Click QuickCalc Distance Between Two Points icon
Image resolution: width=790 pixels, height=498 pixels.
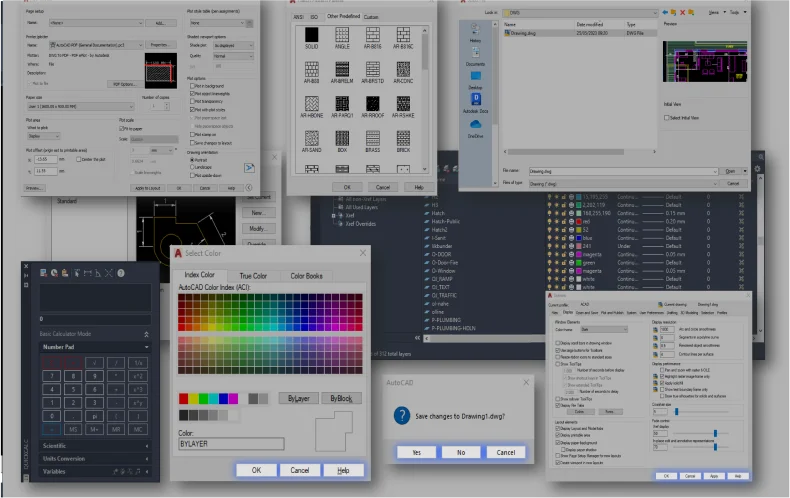(88, 273)
